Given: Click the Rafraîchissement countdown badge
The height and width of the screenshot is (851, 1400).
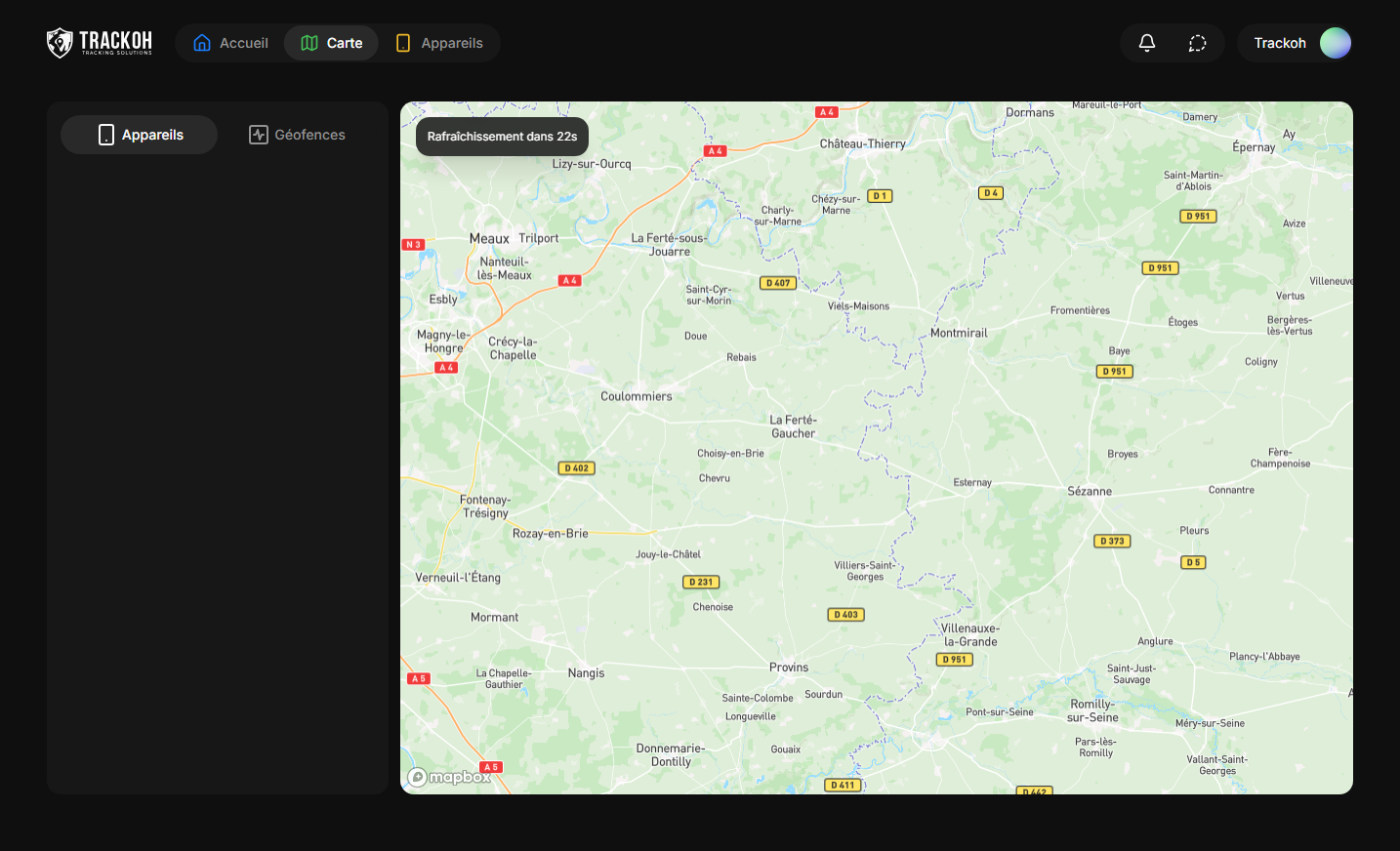Looking at the screenshot, I should (502, 137).
